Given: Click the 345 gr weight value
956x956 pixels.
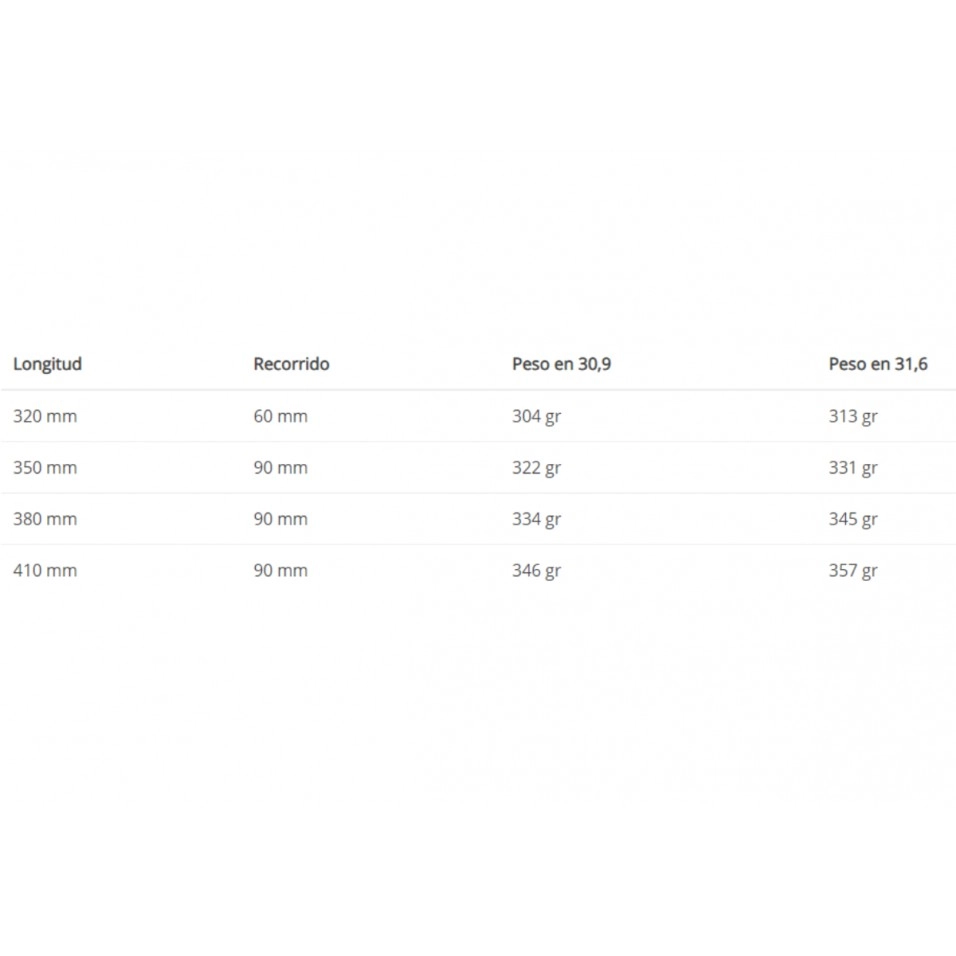Looking at the screenshot, I should pos(852,519).
